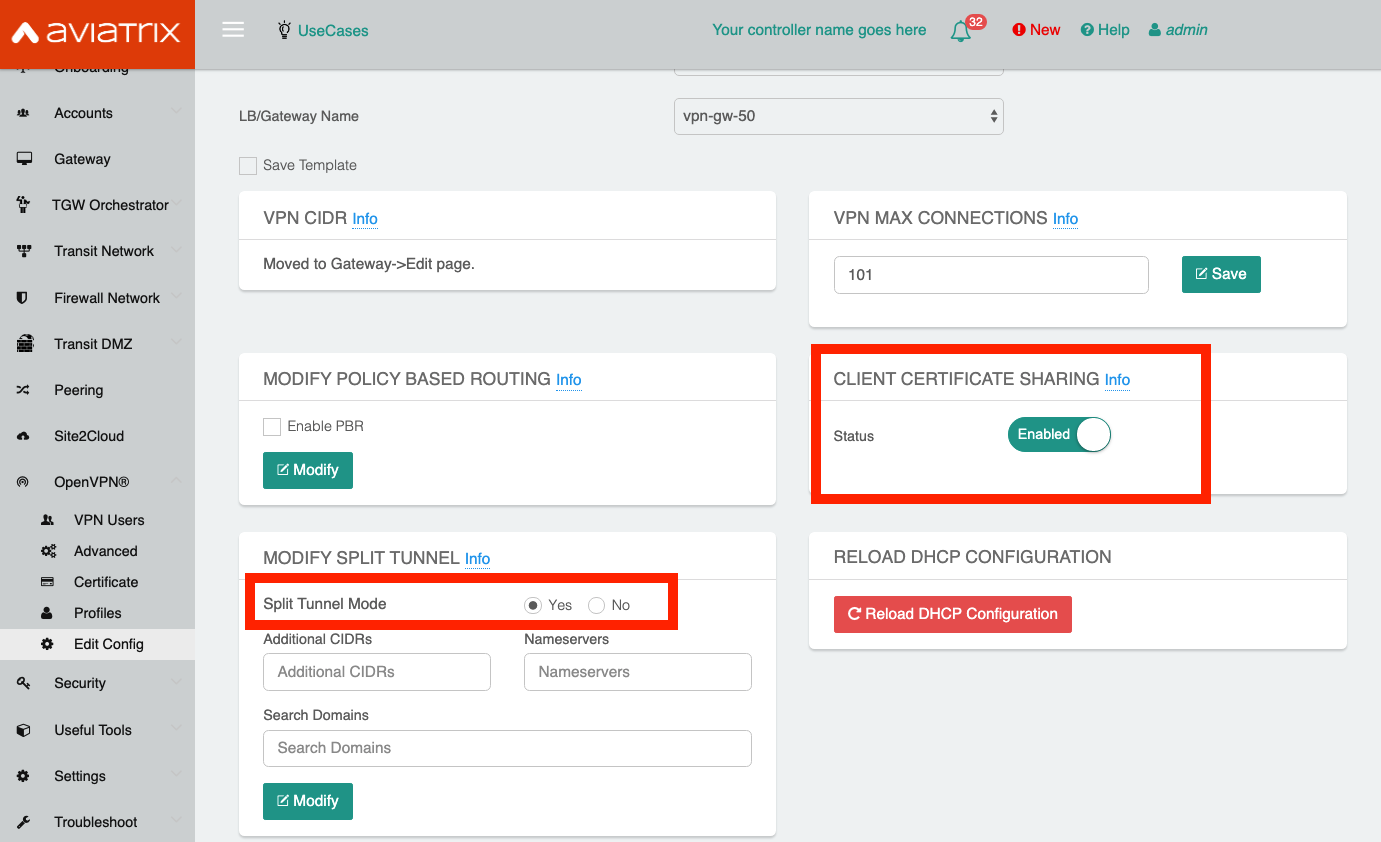Click the Firewall Network shield icon

[24, 298]
